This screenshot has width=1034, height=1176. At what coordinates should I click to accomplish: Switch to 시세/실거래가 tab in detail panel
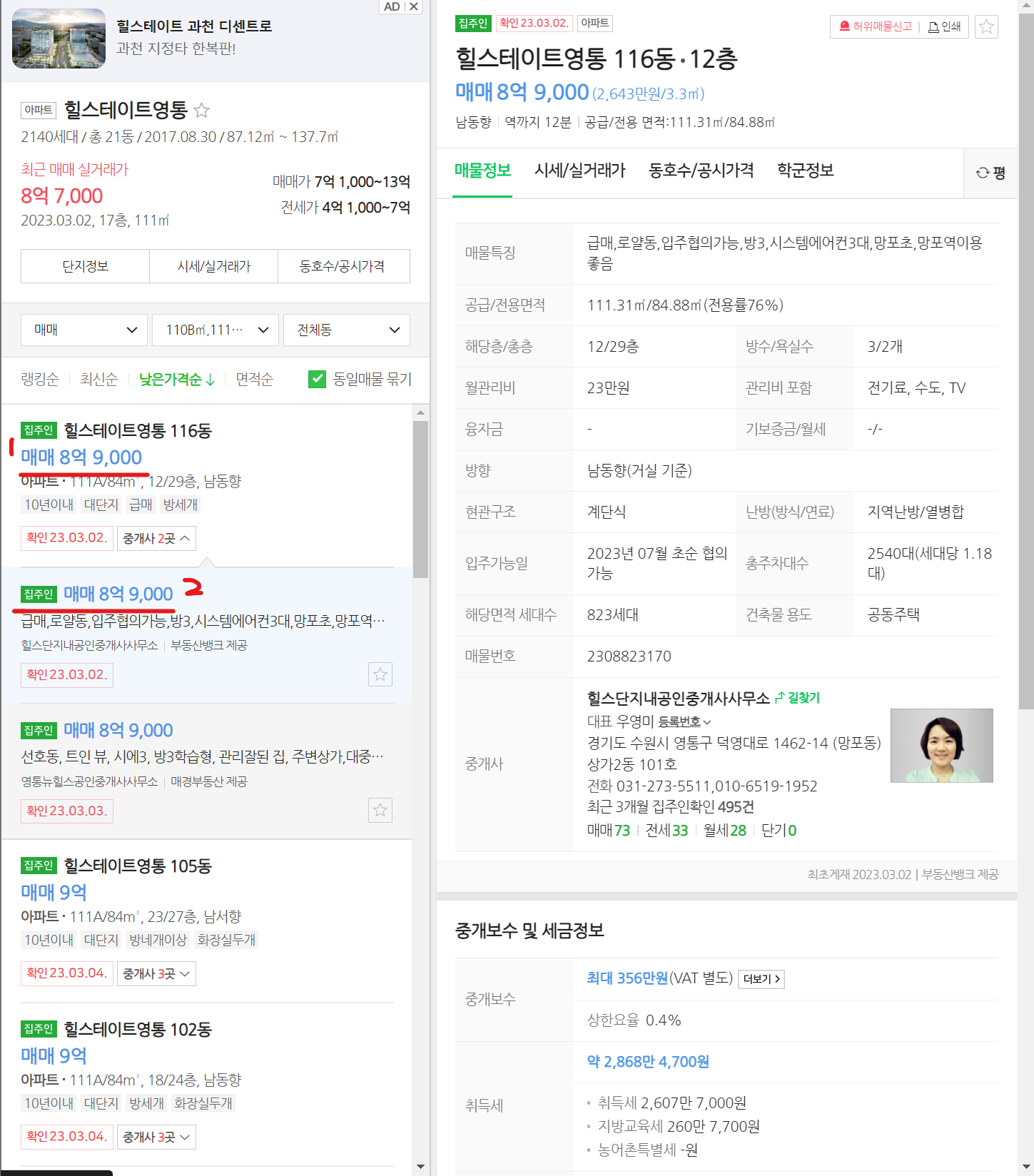(x=580, y=171)
